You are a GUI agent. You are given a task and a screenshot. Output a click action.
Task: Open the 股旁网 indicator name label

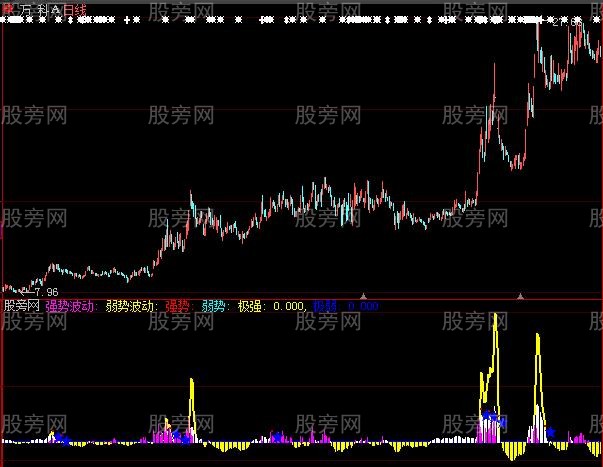pos(21,307)
